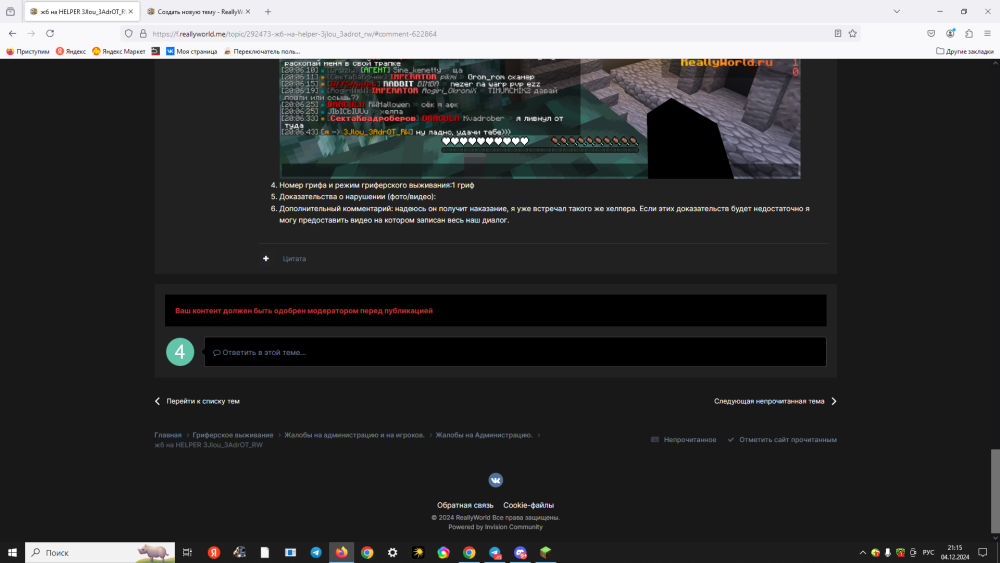Open the 'Моя страница' VK bookmark
1000x563 pixels.
tap(191, 52)
